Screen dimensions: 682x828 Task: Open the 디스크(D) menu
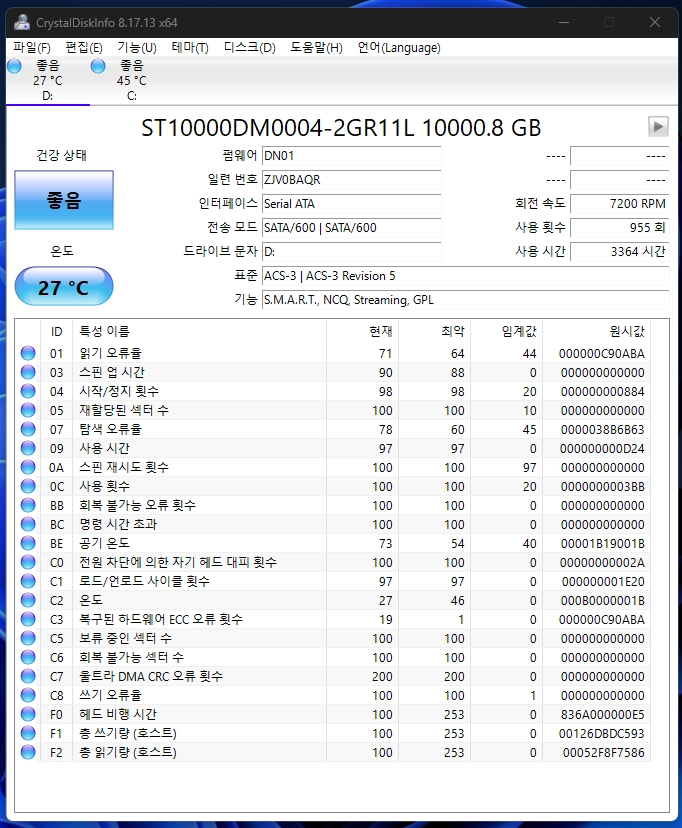pos(249,48)
